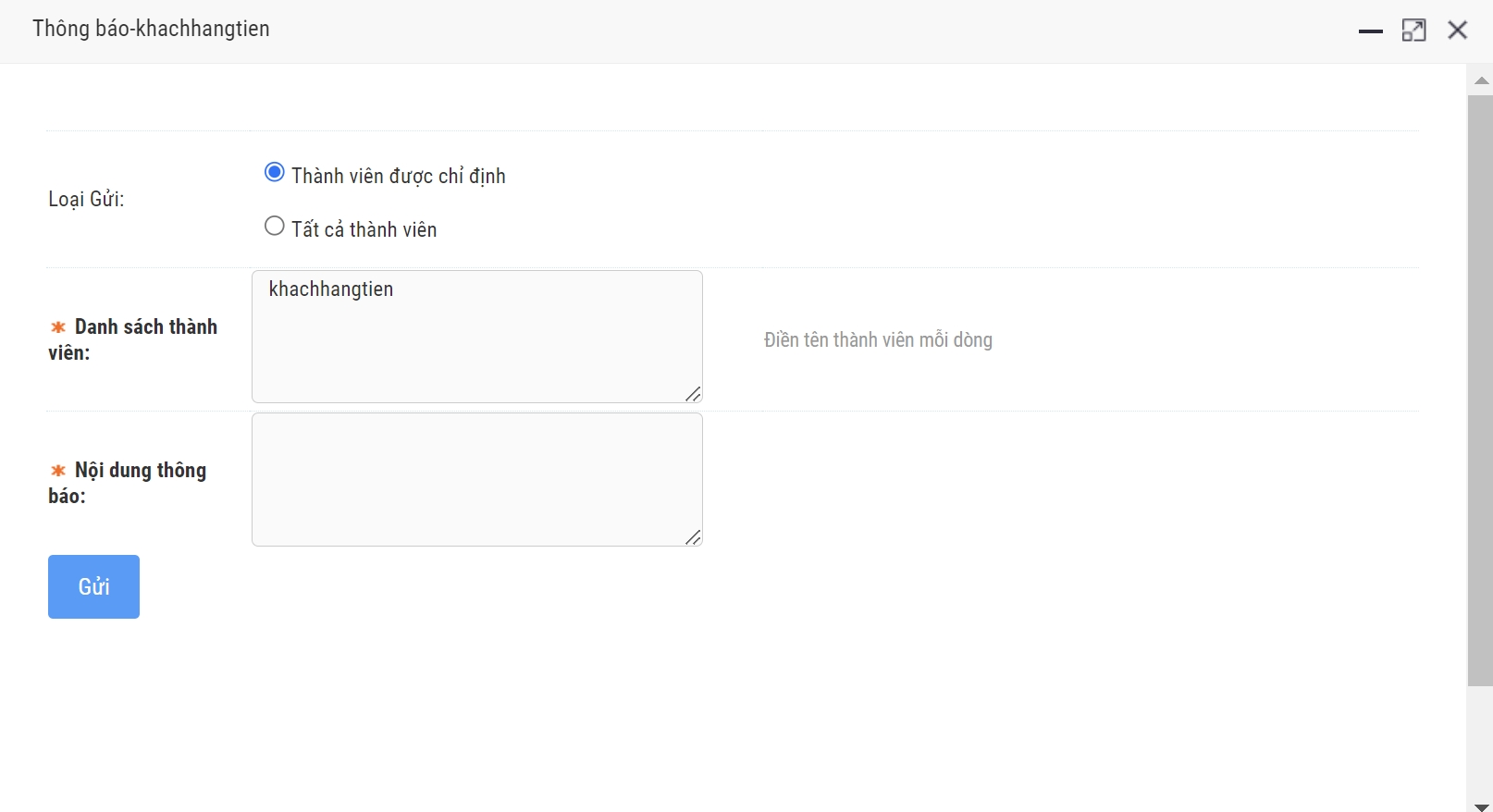The width and height of the screenshot is (1493, 812).
Task: Click scrollbar track below the thumb
Action: pos(1480,740)
